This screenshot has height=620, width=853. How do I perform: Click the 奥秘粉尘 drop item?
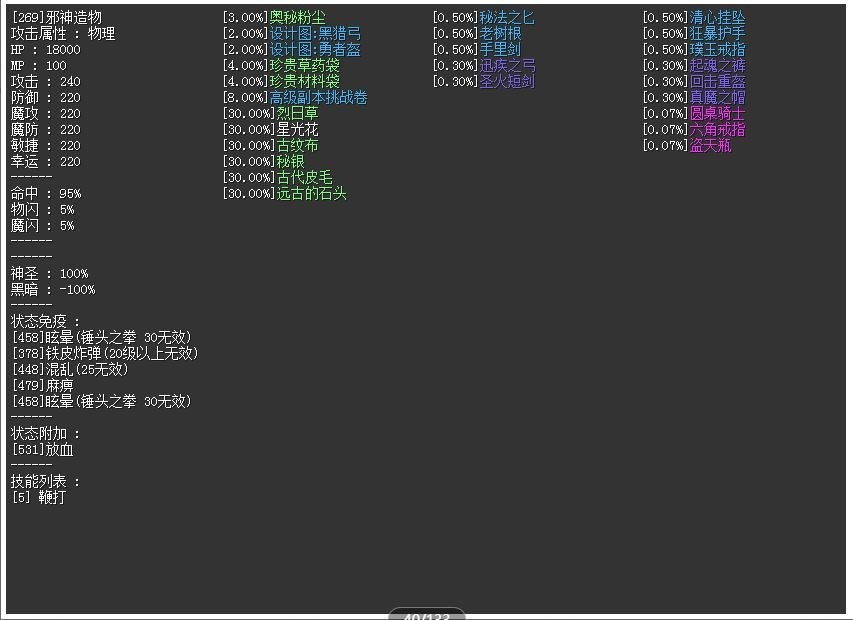297,17
